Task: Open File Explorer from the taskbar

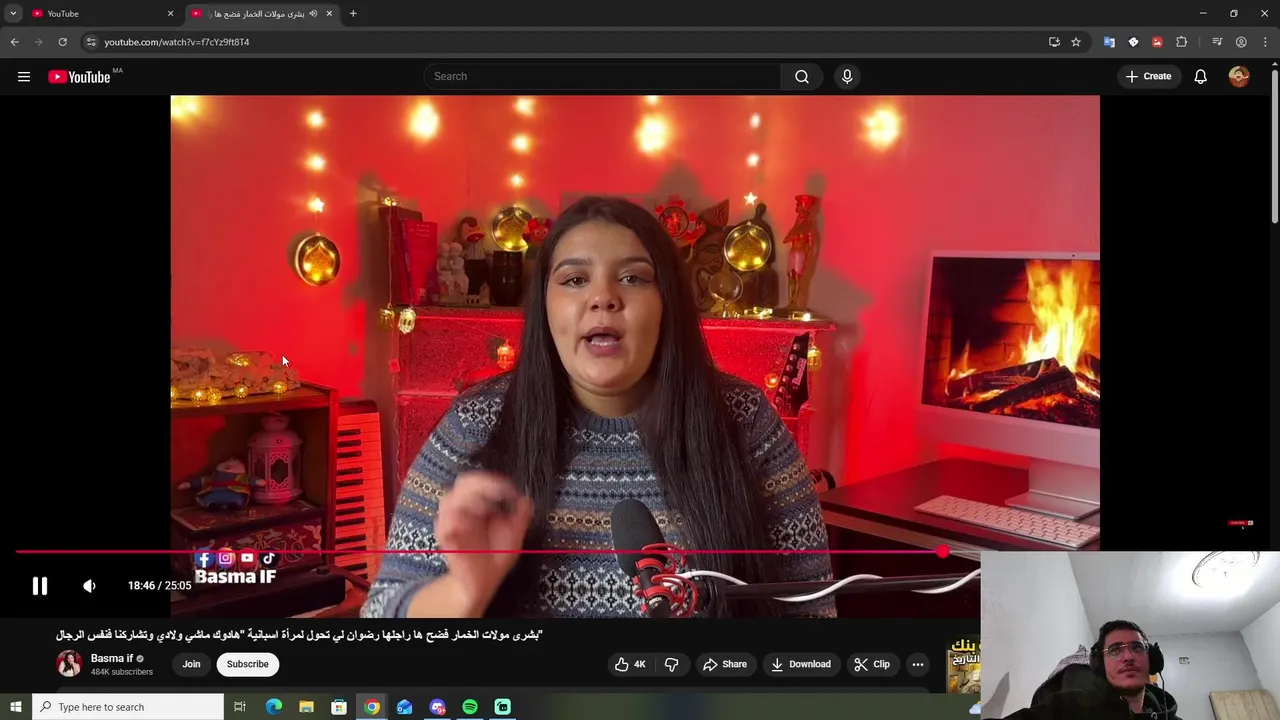Action: click(x=307, y=707)
